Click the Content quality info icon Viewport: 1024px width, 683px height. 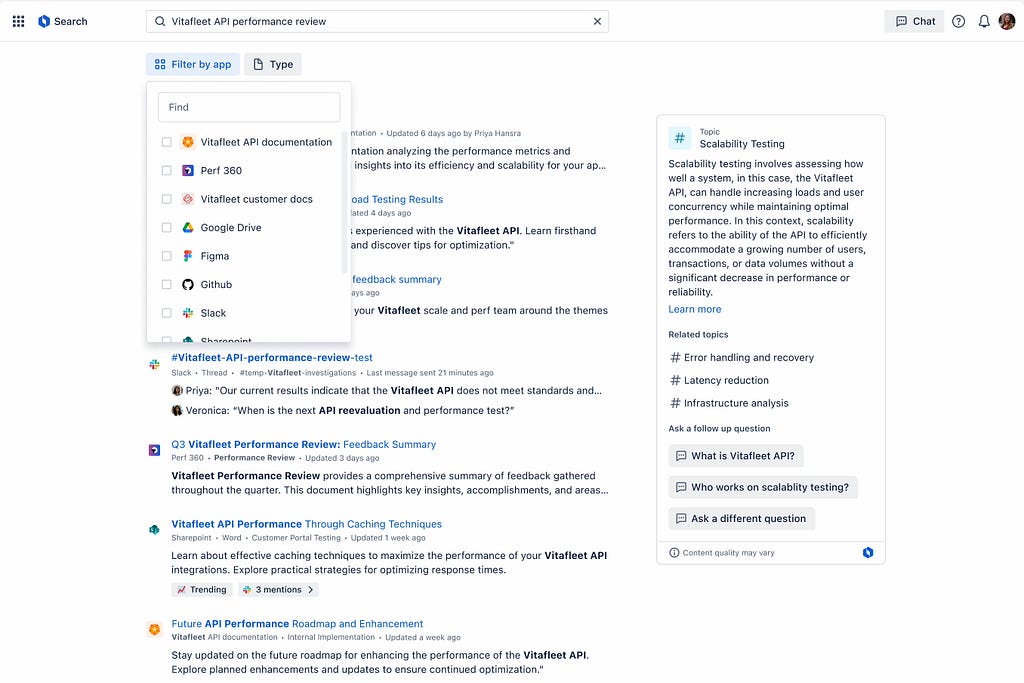674,553
